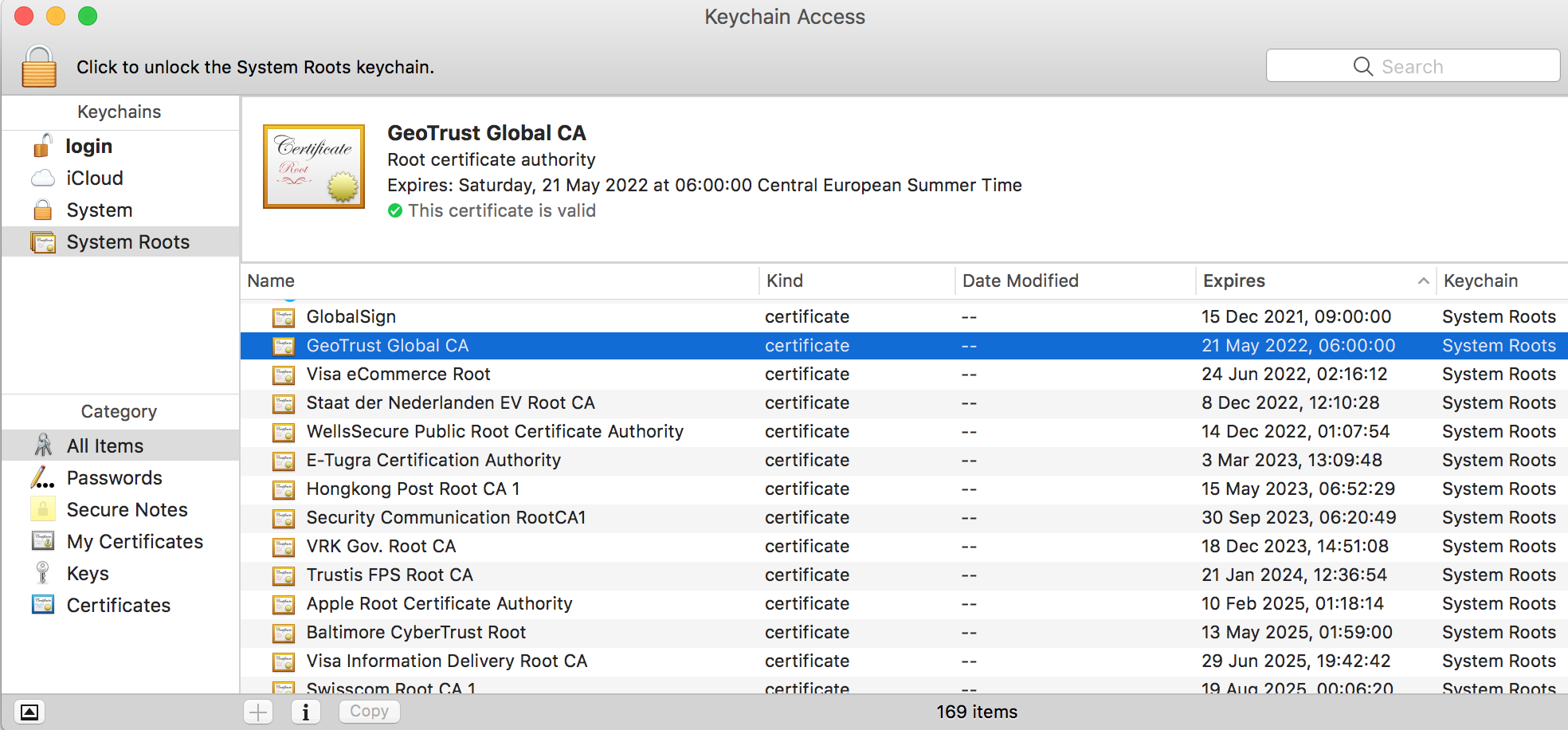This screenshot has width=1568, height=730.
Task: Click the GlobalSign certificate icon
Action: click(x=284, y=317)
